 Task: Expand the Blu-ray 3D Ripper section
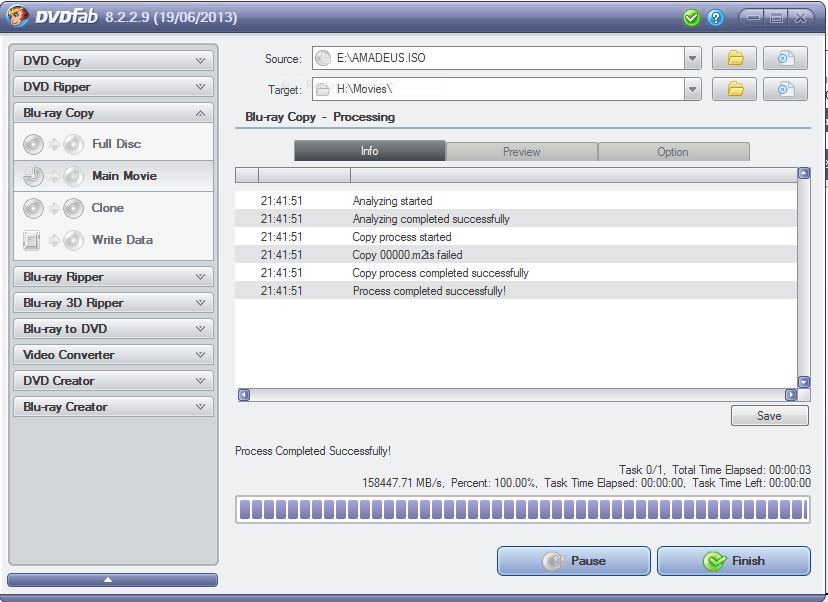114,303
